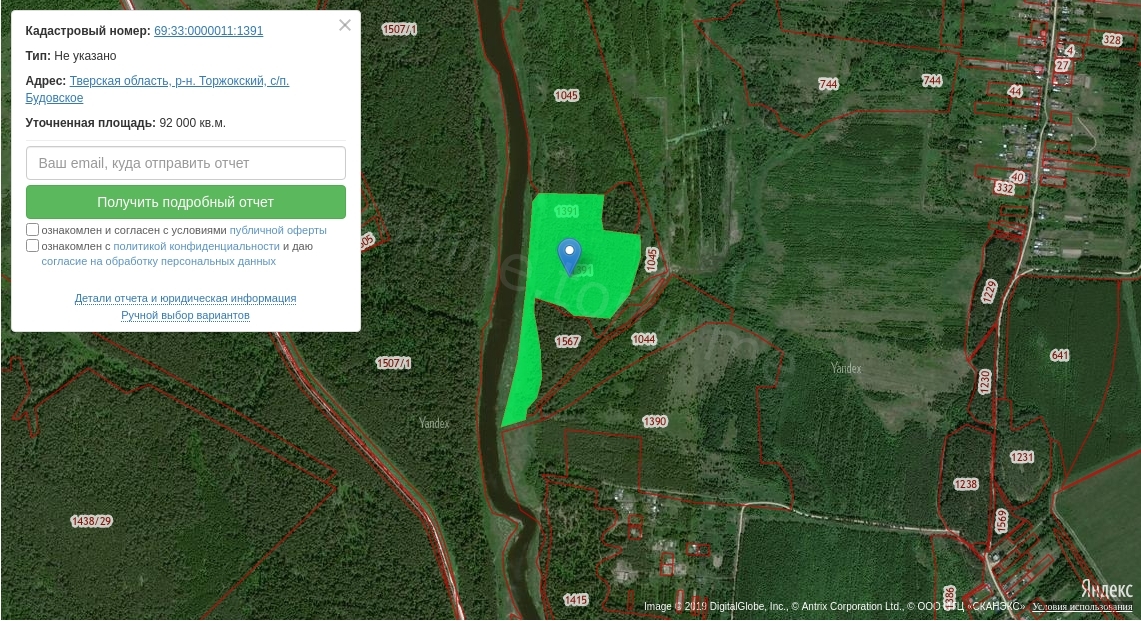The height and width of the screenshot is (621, 1141).
Task: Tick the публичной оферты agreement checkbox
Action: pyautogui.click(x=32, y=230)
